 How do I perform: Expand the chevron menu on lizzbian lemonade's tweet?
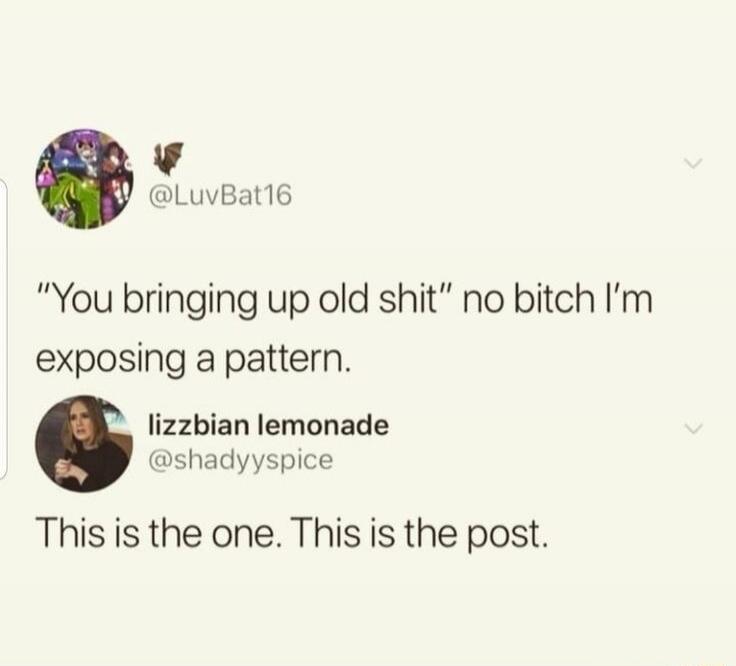[x=693, y=429]
